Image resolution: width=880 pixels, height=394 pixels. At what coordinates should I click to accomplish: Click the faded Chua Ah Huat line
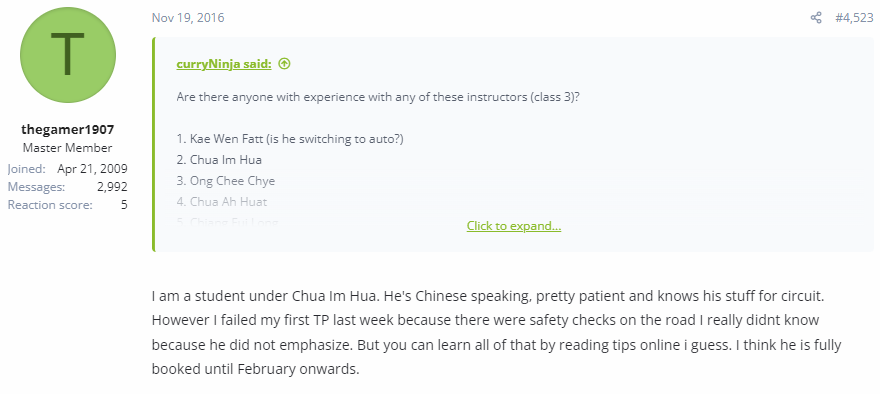click(222, 202)
